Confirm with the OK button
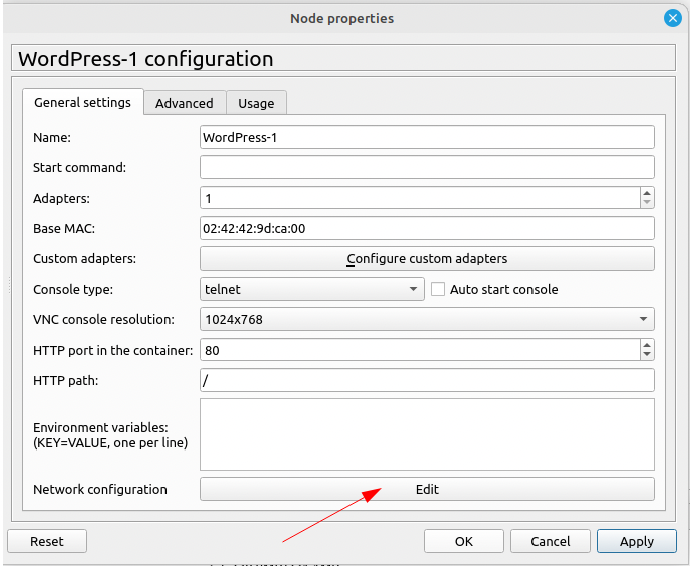 coord(464,541)
